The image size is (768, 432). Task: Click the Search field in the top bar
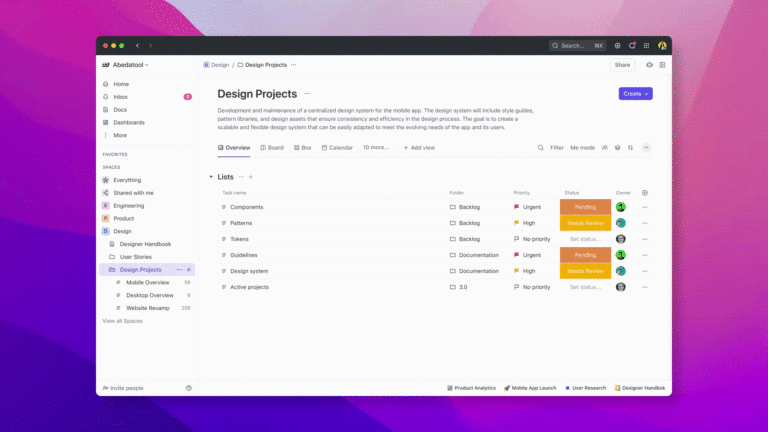[577, 46]
